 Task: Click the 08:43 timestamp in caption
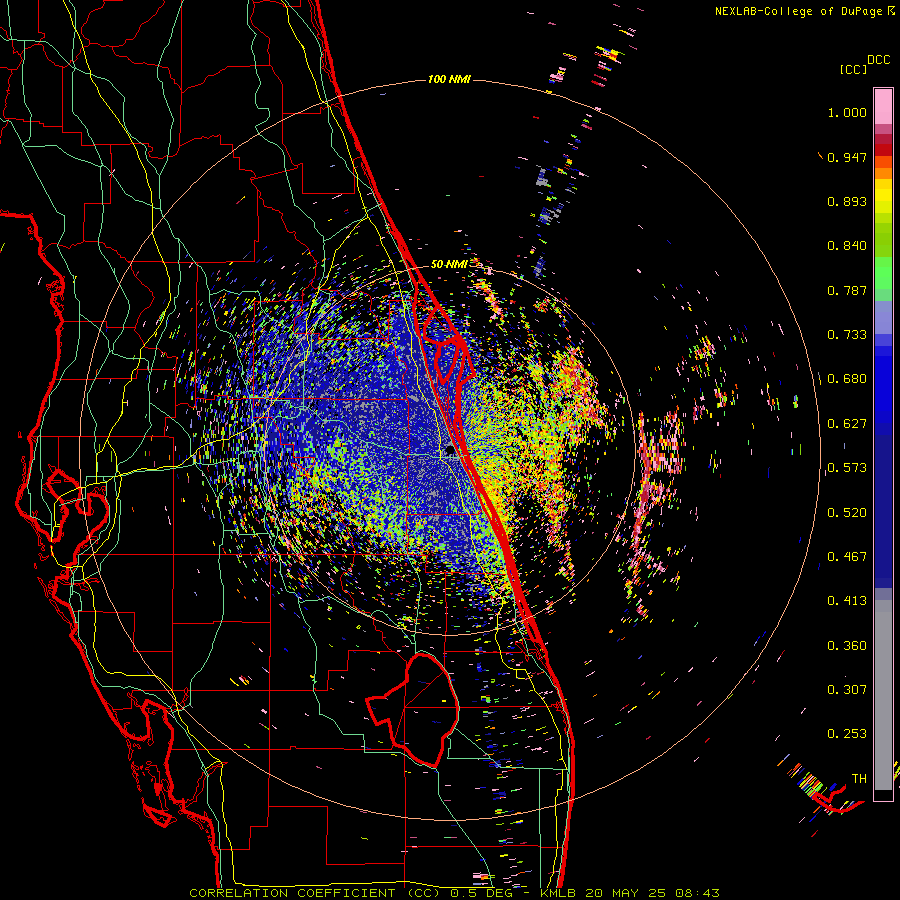697,893
